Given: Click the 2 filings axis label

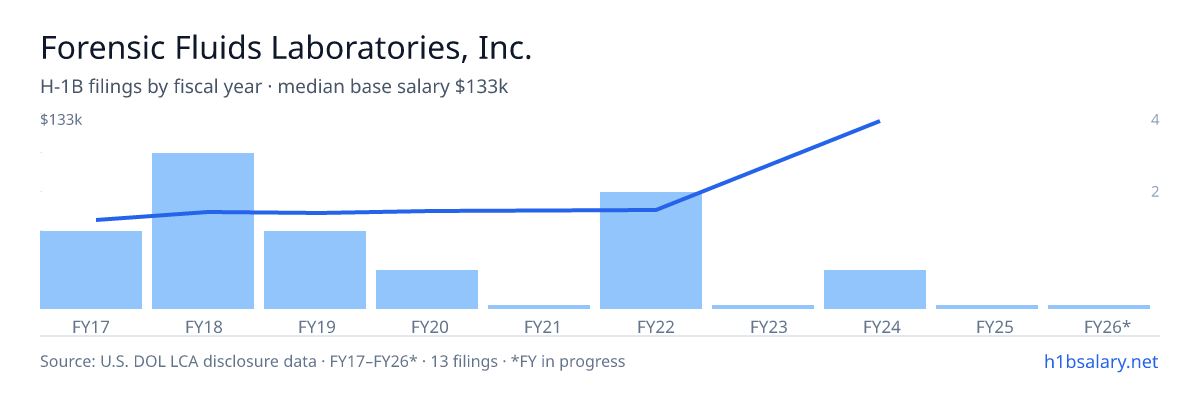Looking at the screenshot, I should [1155, 191].
